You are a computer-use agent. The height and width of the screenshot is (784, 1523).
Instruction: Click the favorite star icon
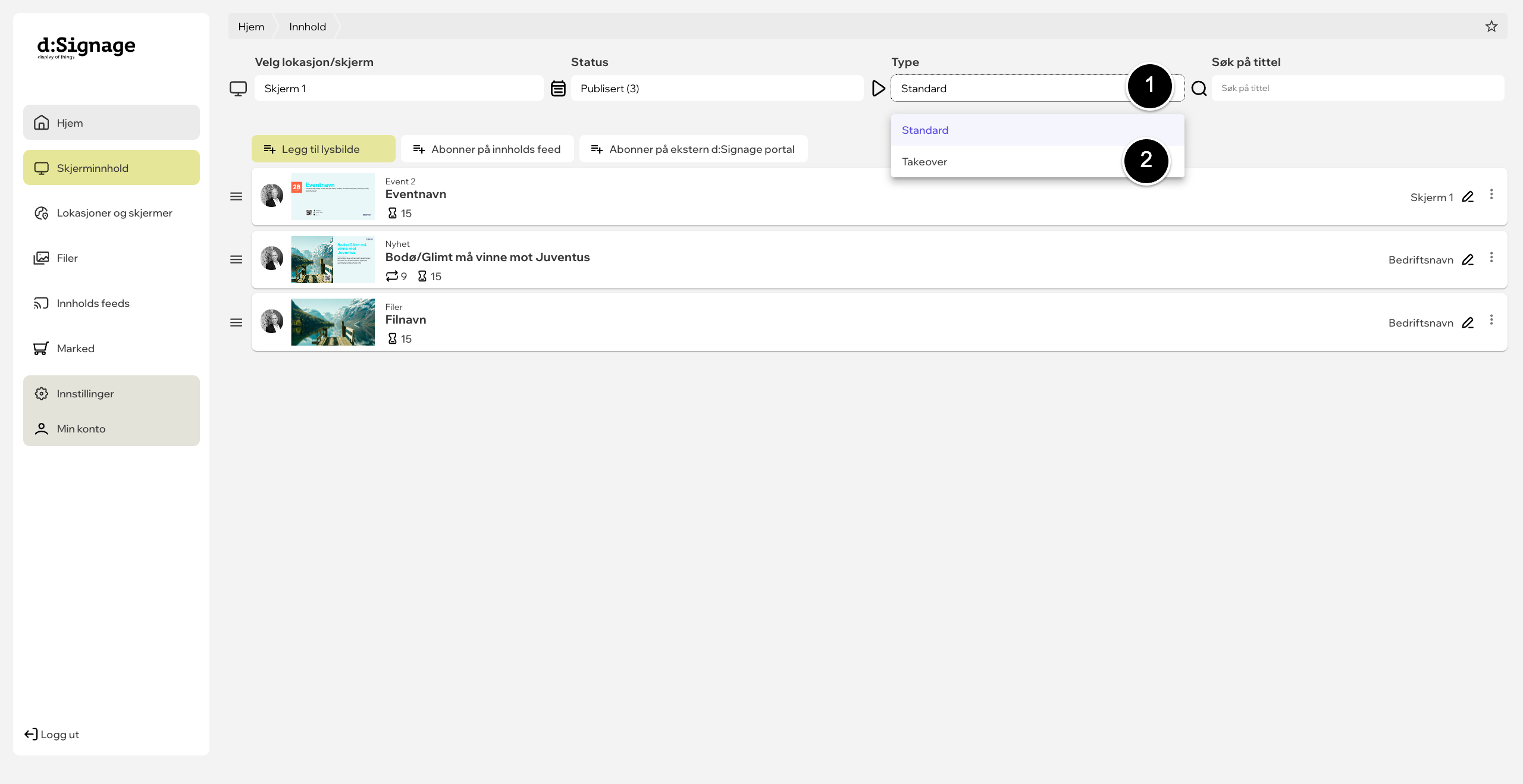(x=1491, y=26)
